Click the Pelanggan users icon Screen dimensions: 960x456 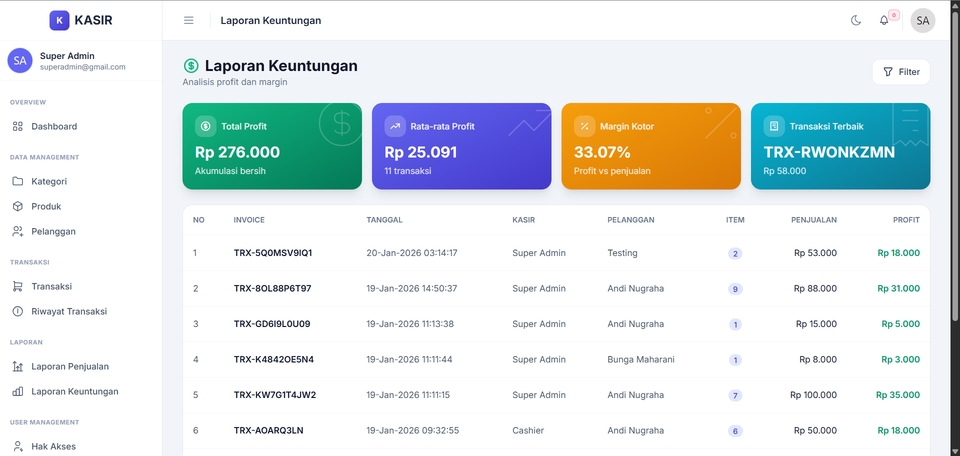point(18,231)
